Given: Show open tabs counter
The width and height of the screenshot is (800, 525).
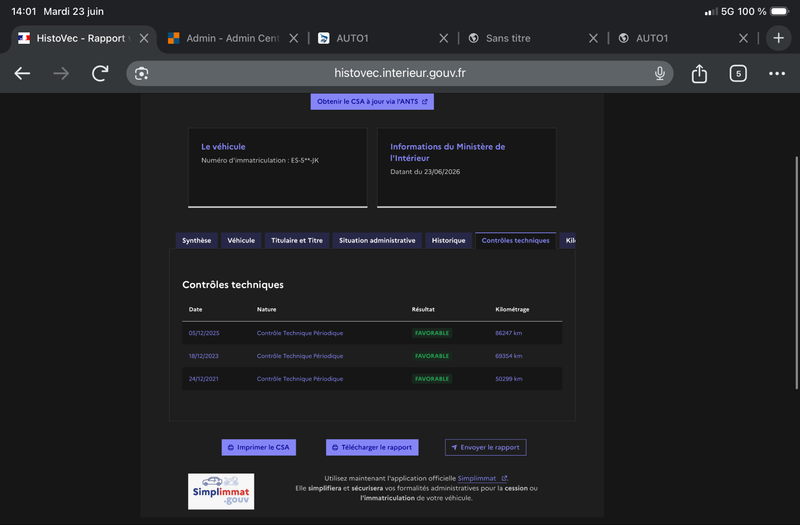Looking at the screenshot, I should click(x=738, y=73).
